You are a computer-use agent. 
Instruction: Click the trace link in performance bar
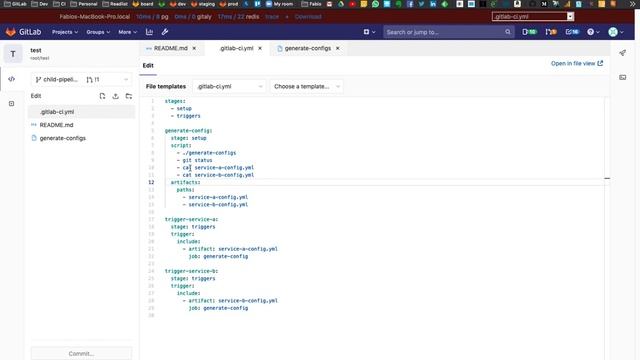click(x=272, y=17)
